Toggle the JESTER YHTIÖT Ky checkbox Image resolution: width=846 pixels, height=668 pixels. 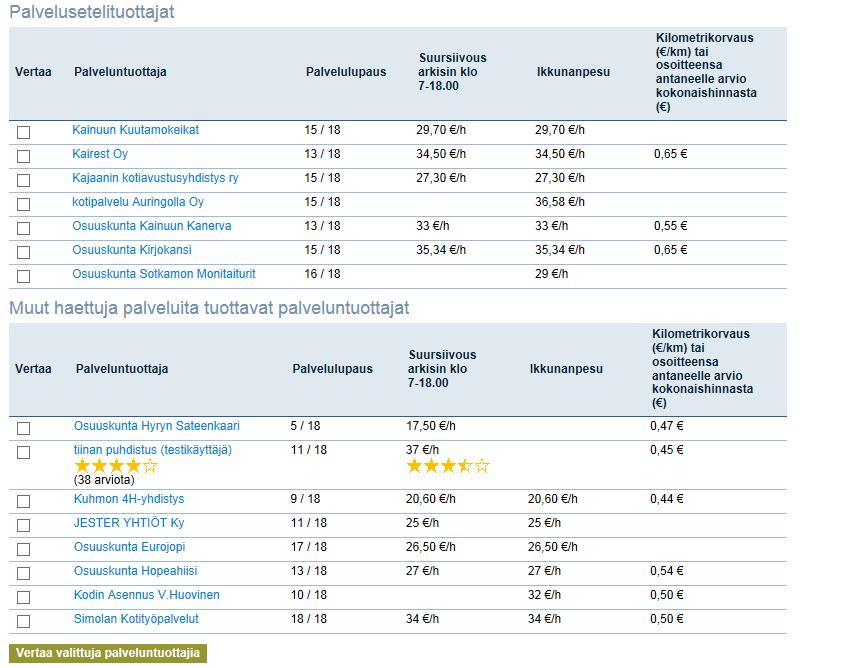pos(23,526)
